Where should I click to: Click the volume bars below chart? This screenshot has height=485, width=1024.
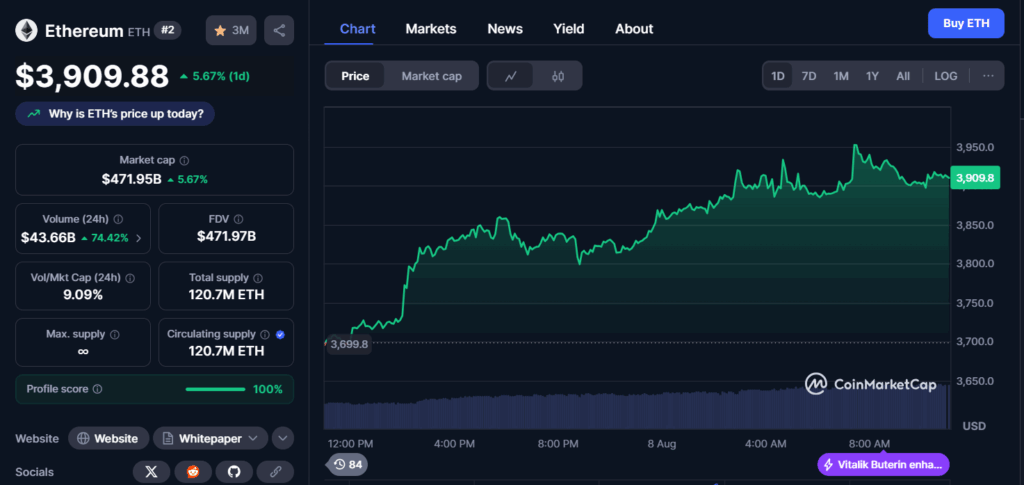pyautogui.click(x=637, y=409)
